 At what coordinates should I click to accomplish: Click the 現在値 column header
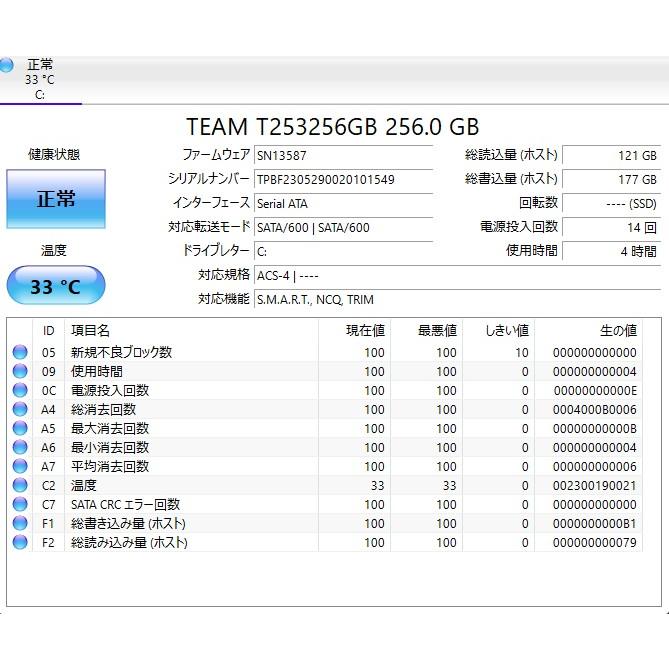(x=355, y=331)
